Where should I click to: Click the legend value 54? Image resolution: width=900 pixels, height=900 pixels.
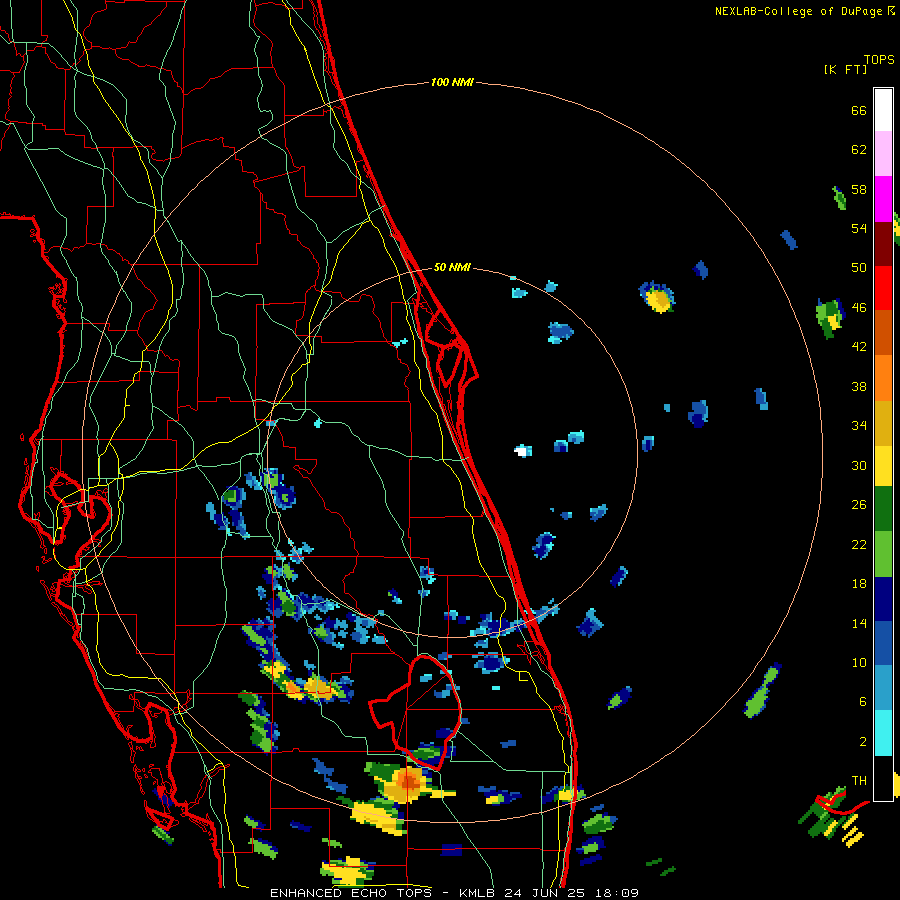pyautogui.click(x=859, y=228)
